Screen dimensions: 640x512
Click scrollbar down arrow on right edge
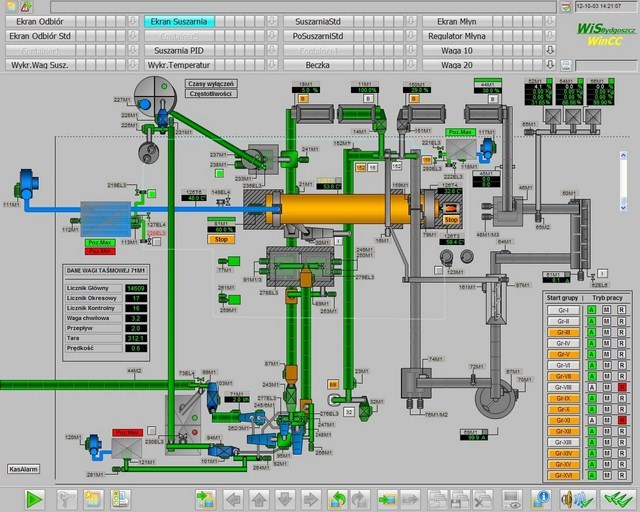tap(623, 207)
